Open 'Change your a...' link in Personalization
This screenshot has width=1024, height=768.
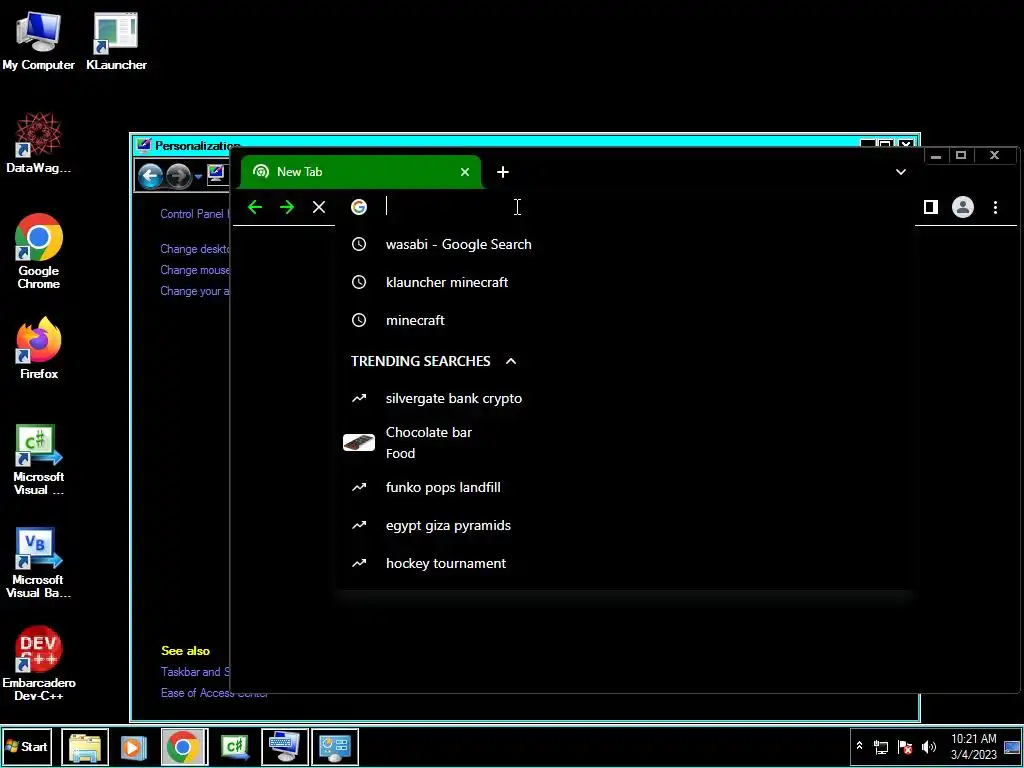point(195,291)
